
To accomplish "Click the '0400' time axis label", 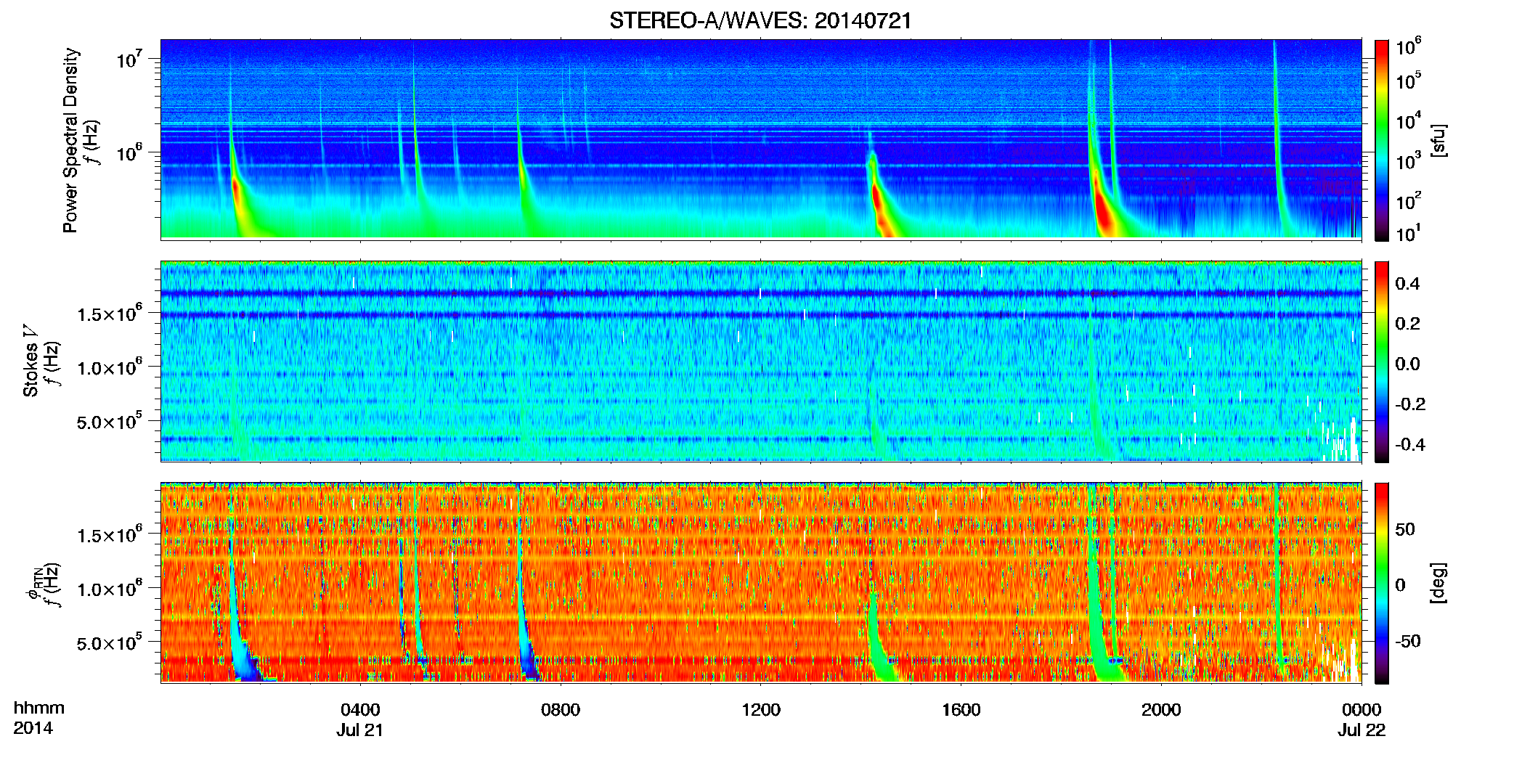I will [x=360, y=710].
